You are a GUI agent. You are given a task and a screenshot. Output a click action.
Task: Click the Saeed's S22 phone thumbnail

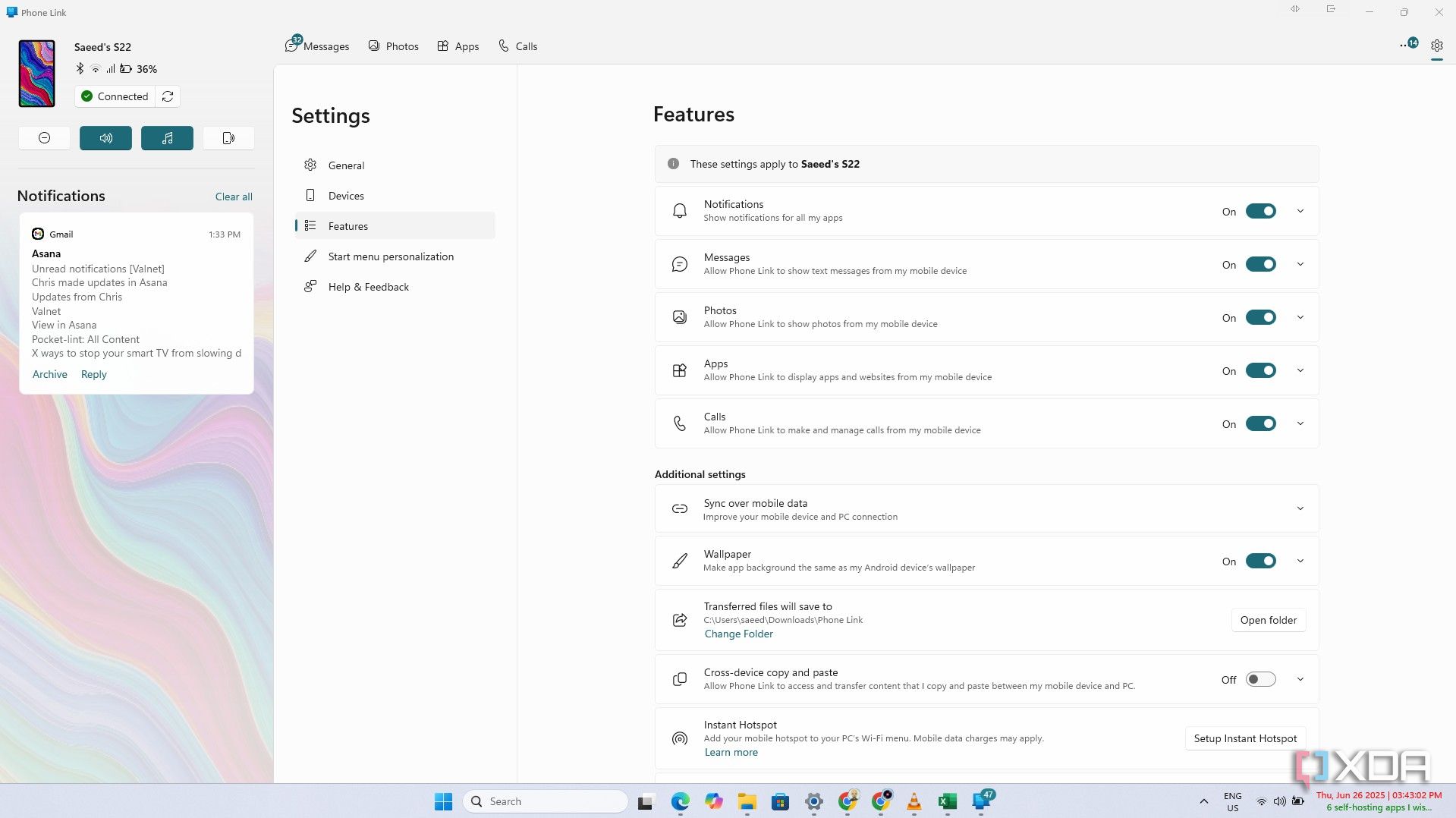(36, 74)
